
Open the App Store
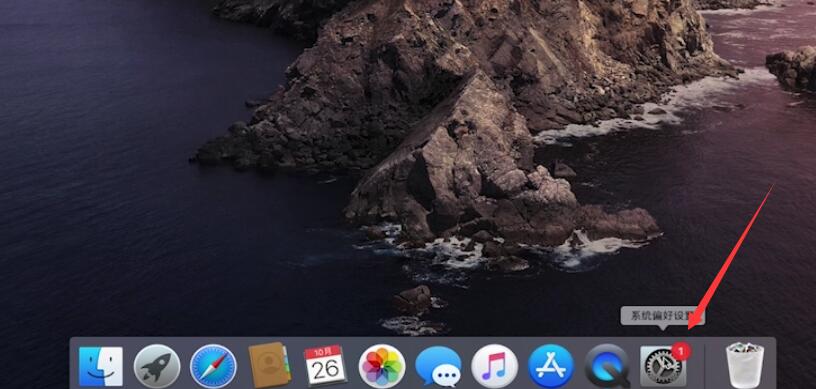coord(551,366)
